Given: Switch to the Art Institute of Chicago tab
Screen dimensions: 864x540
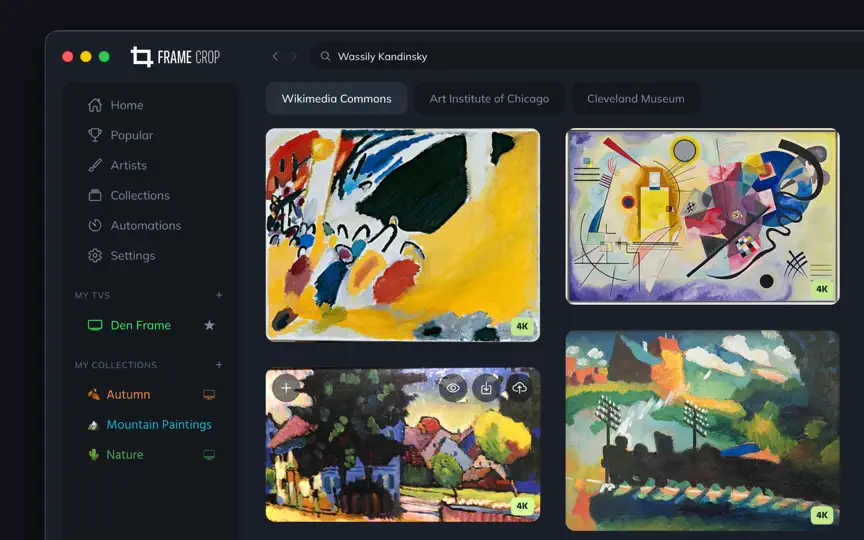Looking at the screenshot, I should point(489,99).
